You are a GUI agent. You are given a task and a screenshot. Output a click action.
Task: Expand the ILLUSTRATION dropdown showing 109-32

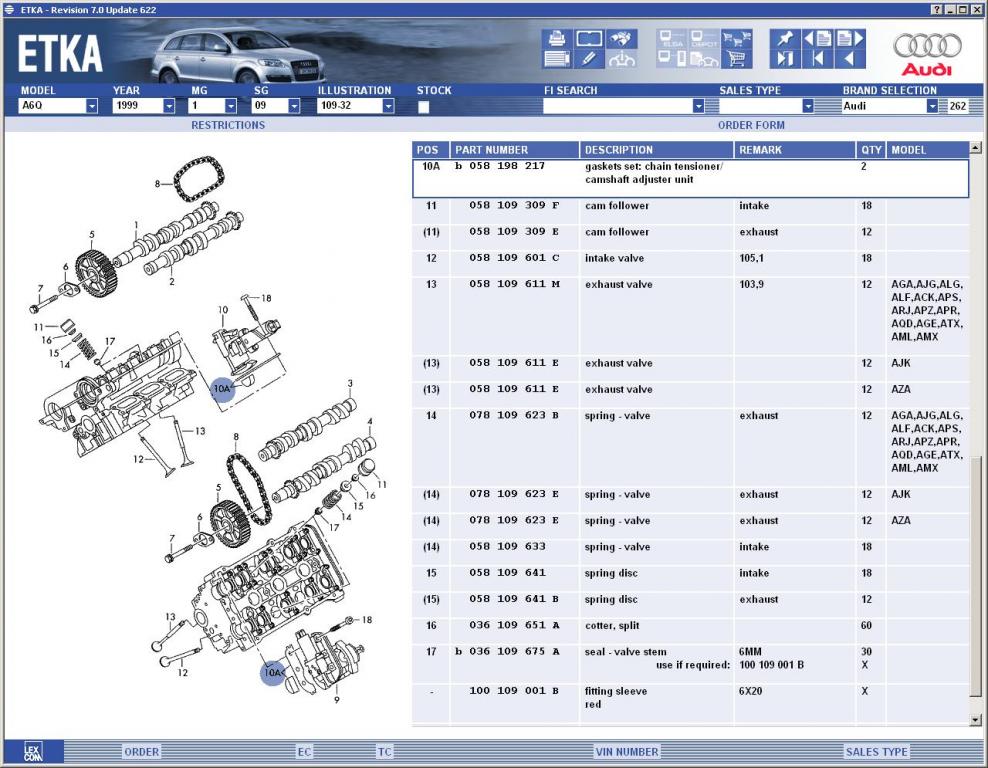[x=385, y=106]
